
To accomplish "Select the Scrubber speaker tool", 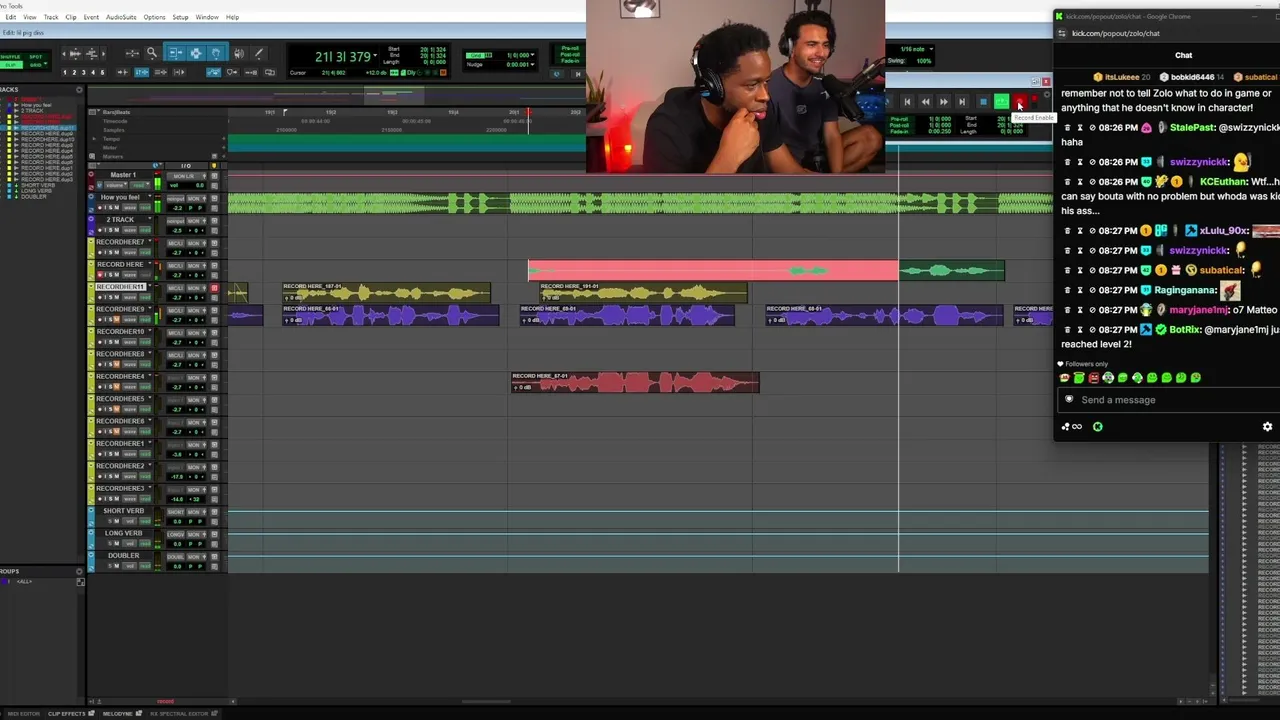I will point(239,53).
